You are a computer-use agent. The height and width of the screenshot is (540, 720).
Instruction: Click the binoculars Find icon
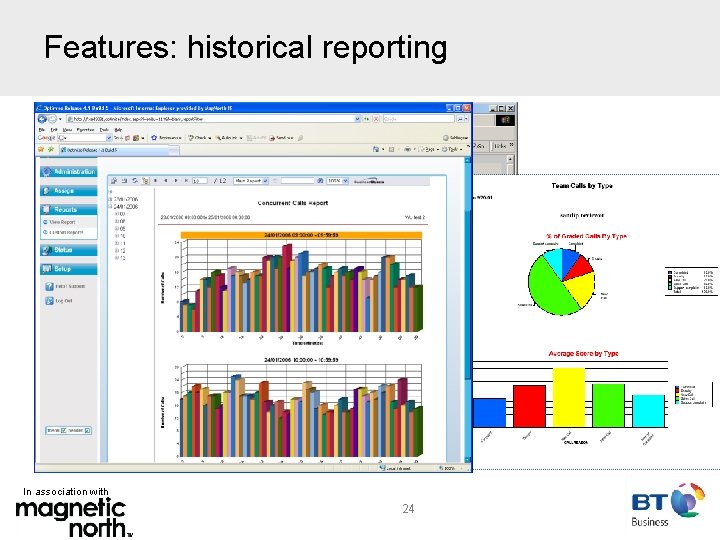click(320, 181)
